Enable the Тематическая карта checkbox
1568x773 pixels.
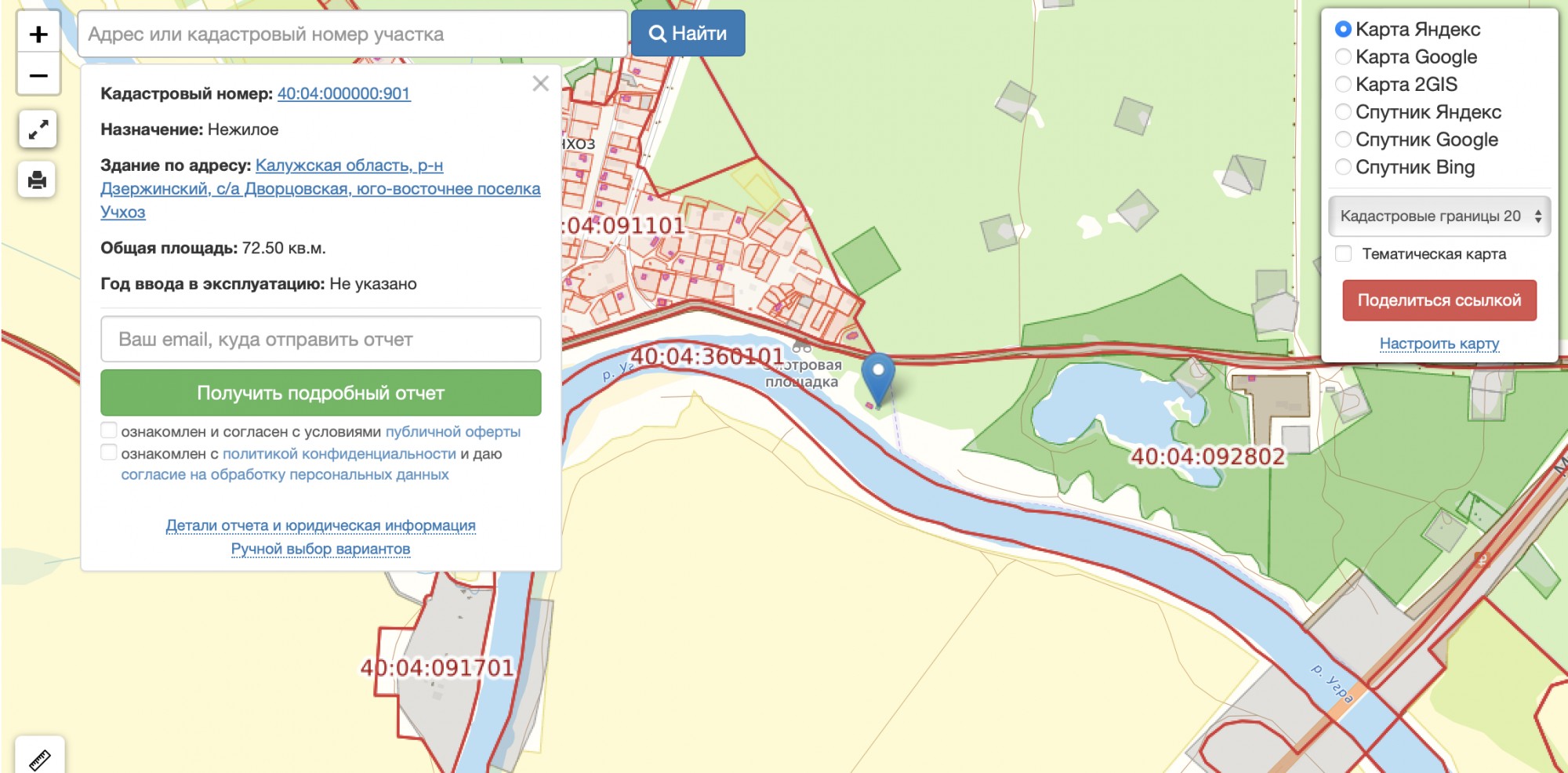pyautogui.click(x=1344, y=254)
